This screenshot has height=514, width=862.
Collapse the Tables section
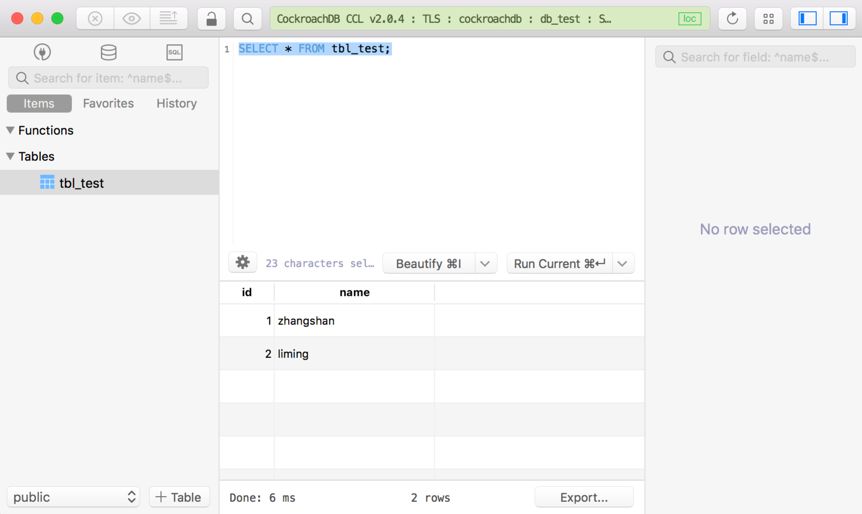coord(10,156)
